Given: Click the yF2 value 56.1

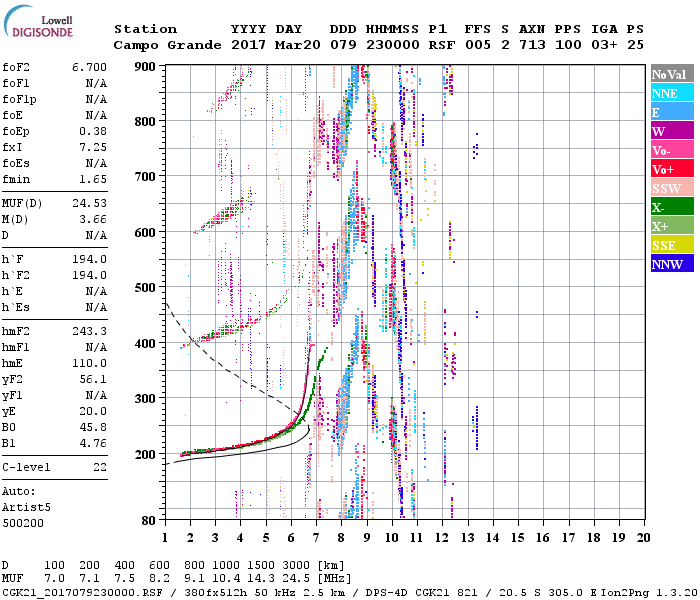Looking at the screenshot, I should point(93,379).
